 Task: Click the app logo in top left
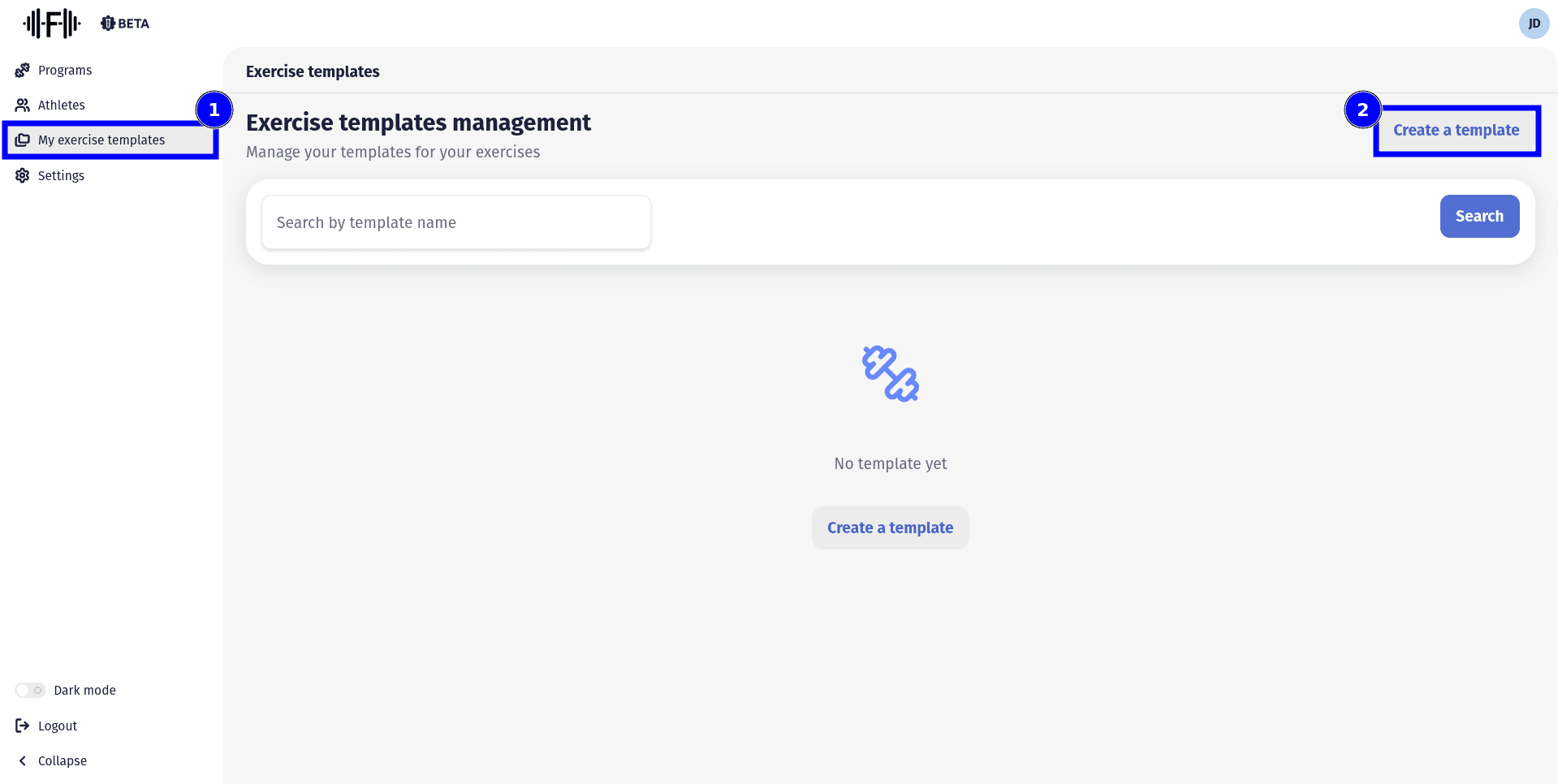(x=52, y=24)
